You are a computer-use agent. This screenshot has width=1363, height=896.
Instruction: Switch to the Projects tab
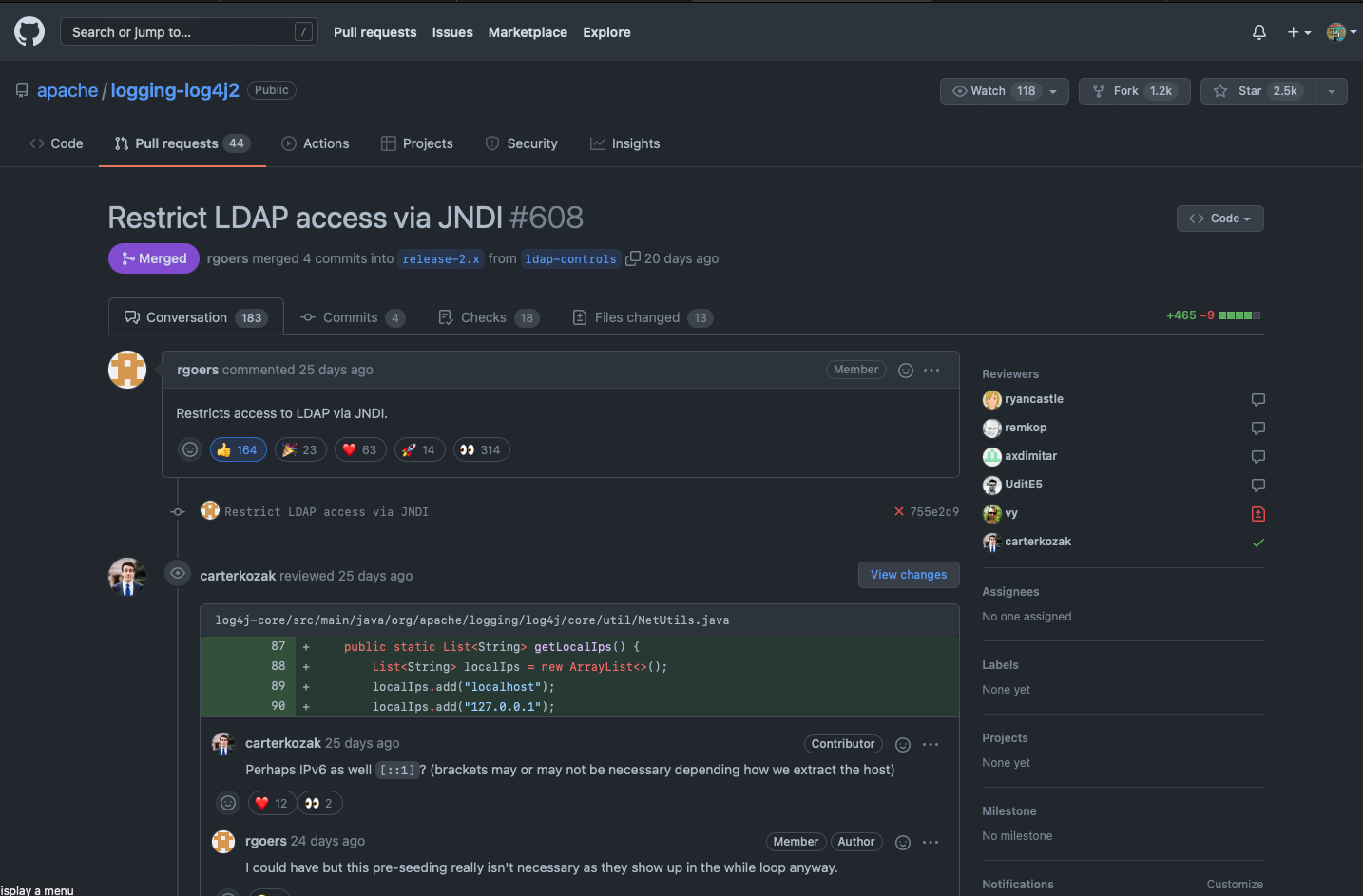click(x=417, y=143)
